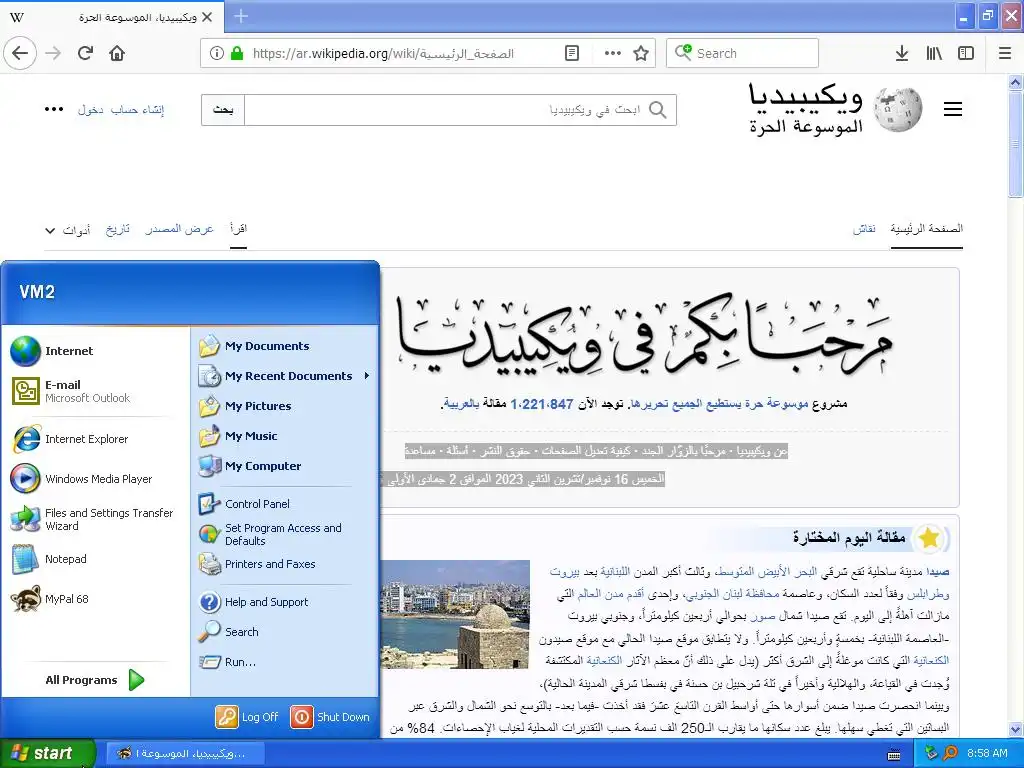Image resolution: width=1024 pixels, height=768 pixels.
Task: Open the نقاش discussion tab
Action: coord(864,229)
